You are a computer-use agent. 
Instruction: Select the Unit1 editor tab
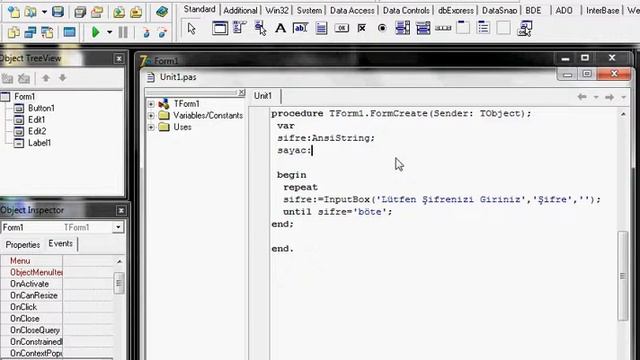tap(263, 96)
